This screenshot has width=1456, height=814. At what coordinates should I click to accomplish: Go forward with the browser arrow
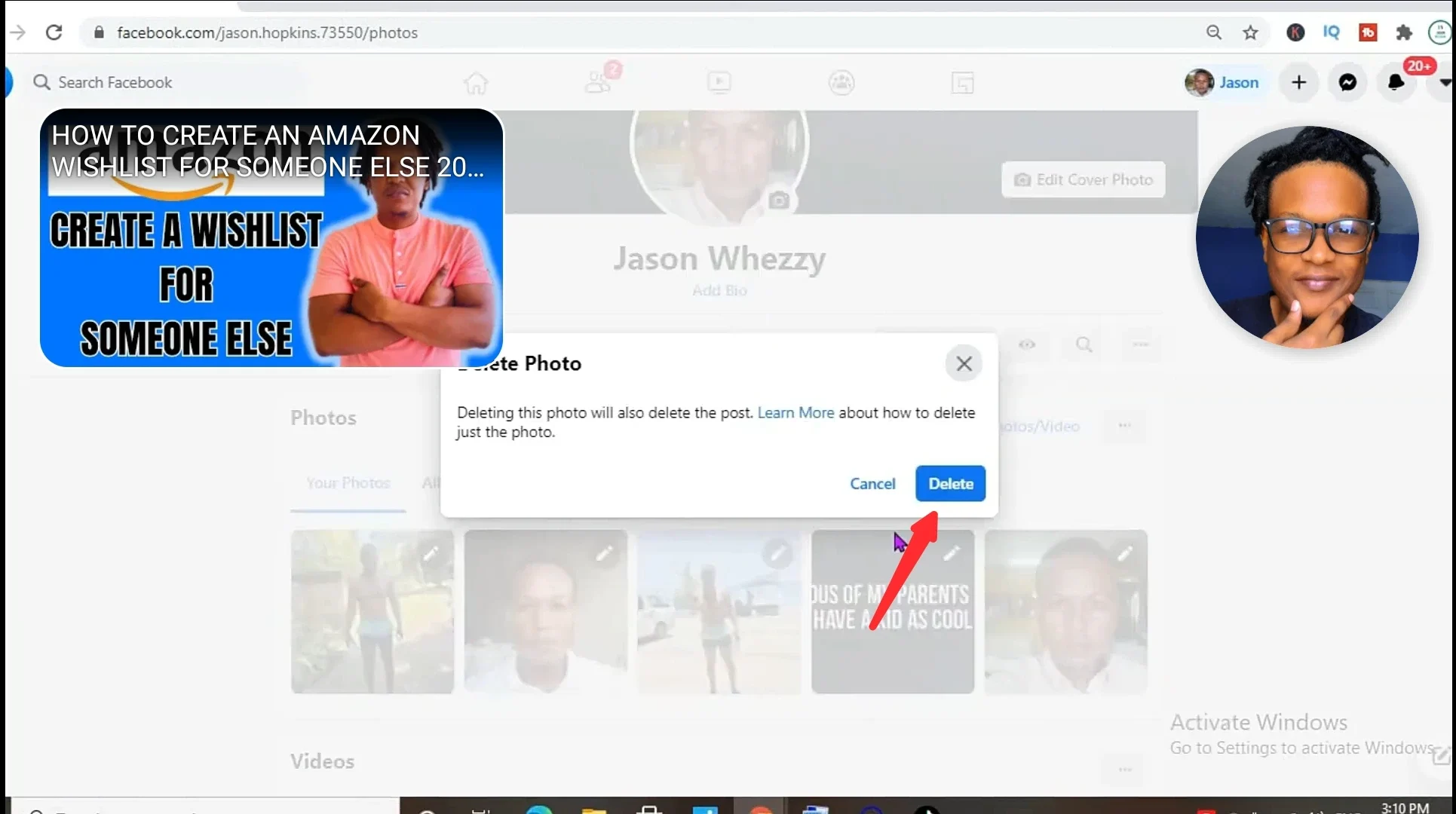point(17,32)
